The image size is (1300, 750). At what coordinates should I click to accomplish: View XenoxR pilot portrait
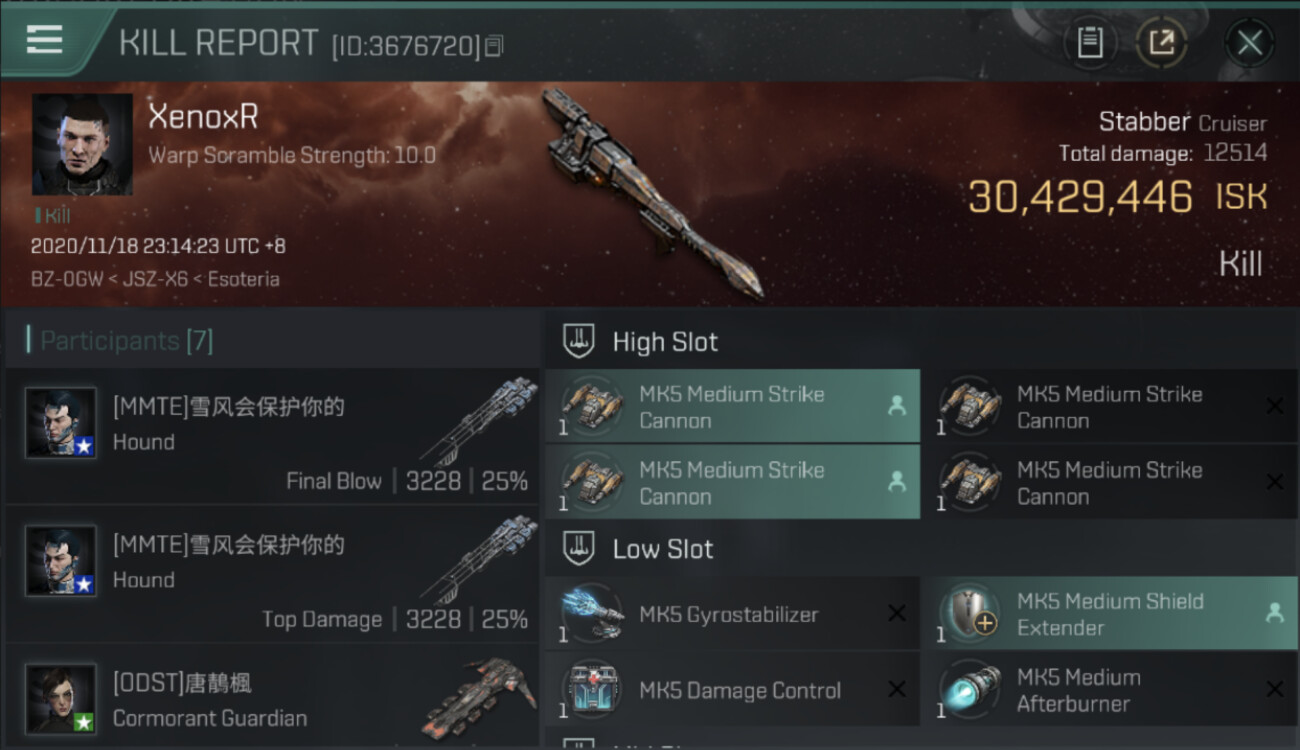tap(82, 145)
